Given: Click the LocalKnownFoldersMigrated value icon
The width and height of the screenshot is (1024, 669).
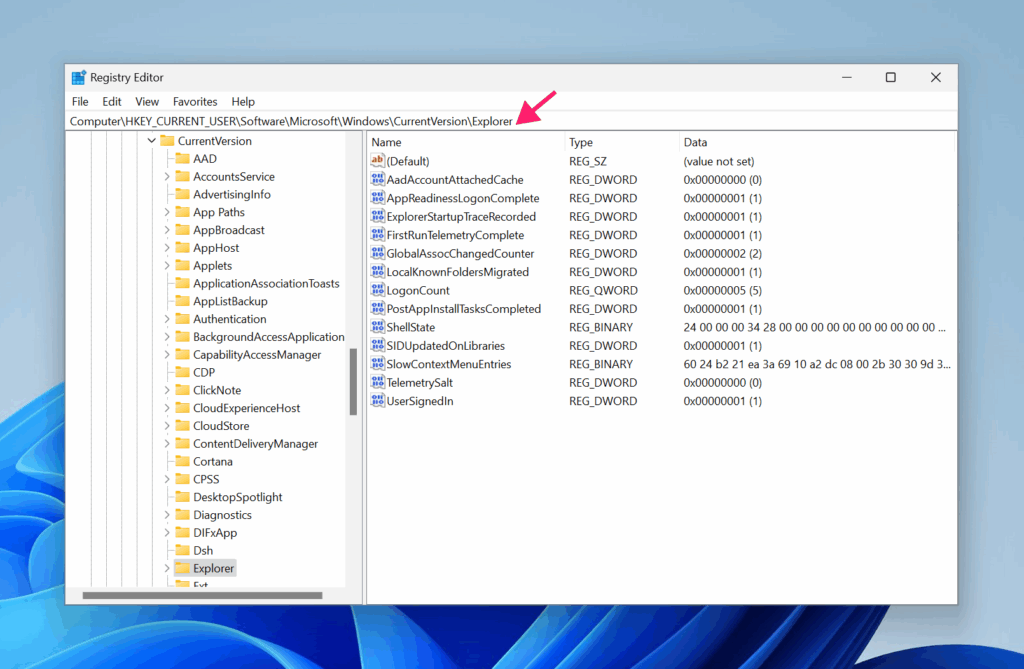Looking at the screenshot, I should tap(377, 271).
